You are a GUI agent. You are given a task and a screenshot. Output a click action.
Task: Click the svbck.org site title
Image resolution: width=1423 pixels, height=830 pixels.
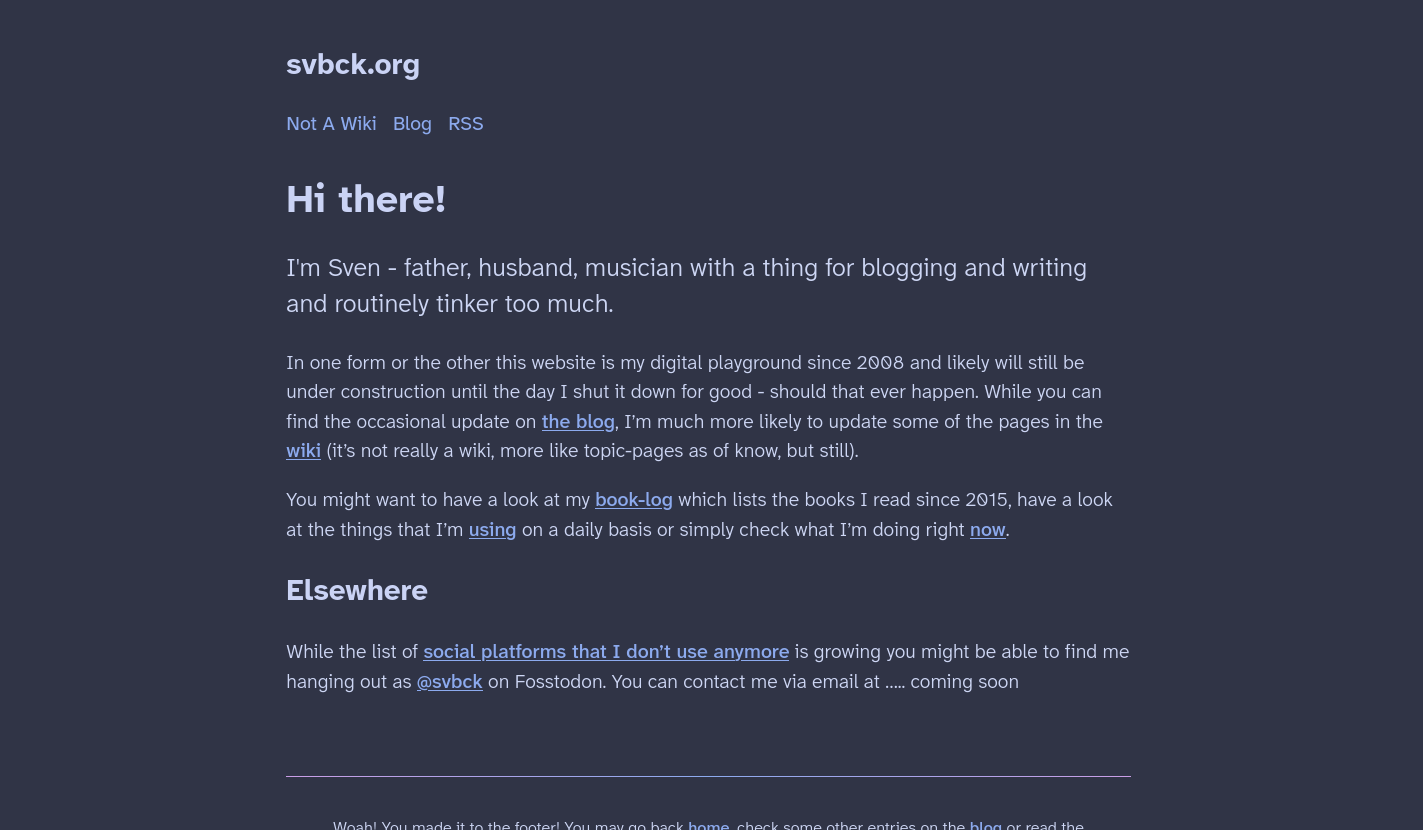[352, 64]
